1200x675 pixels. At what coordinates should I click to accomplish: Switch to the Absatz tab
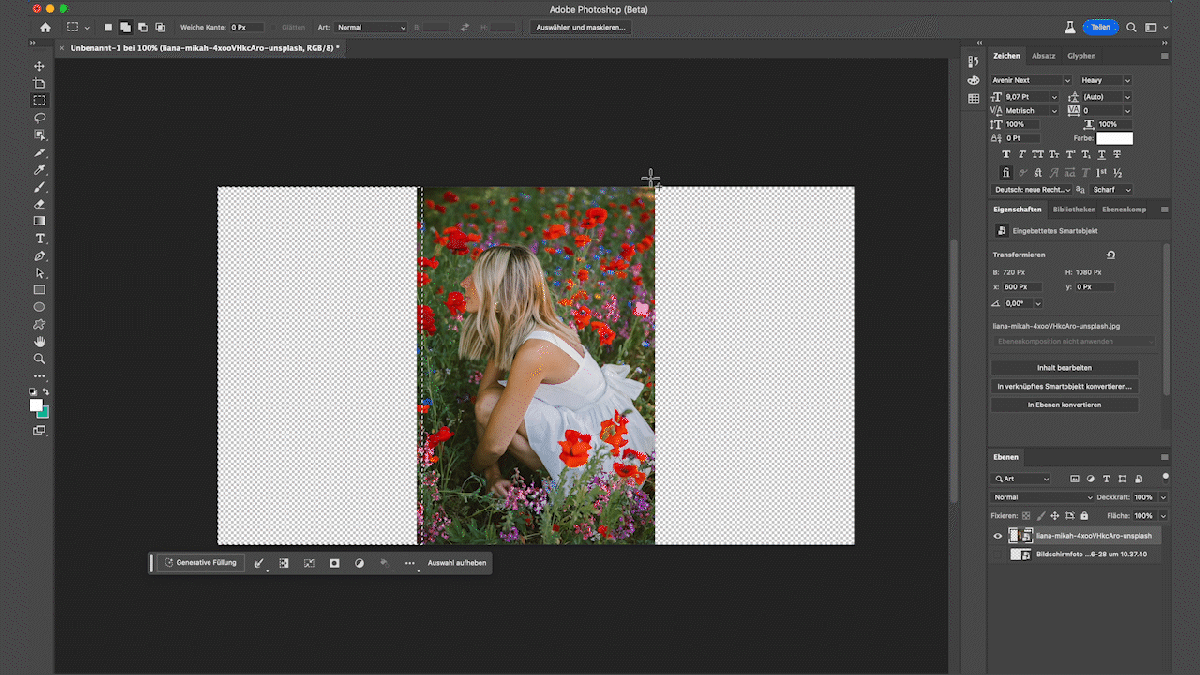click(x=1043, y=56)
